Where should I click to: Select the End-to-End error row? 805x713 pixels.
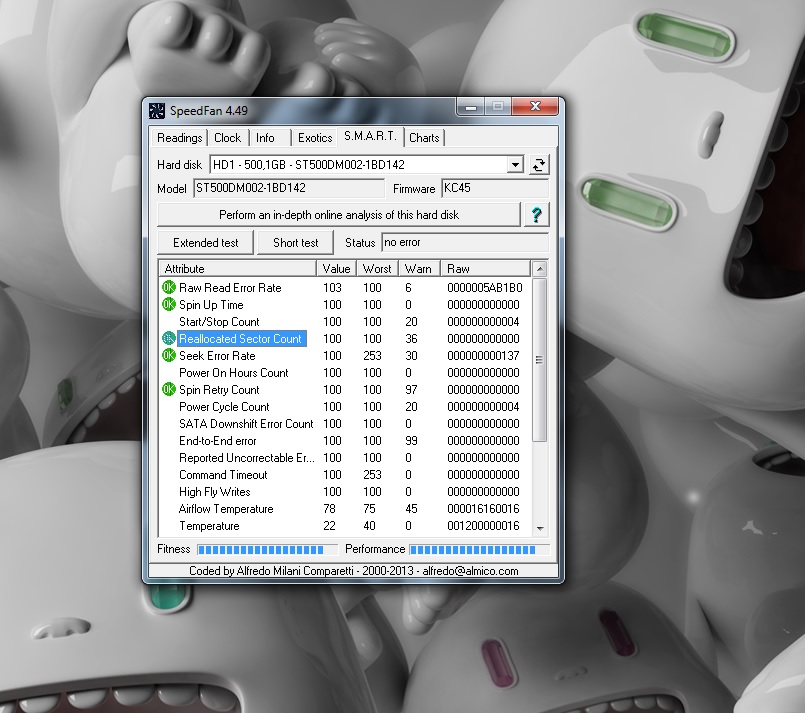click(x=344, y=440)
